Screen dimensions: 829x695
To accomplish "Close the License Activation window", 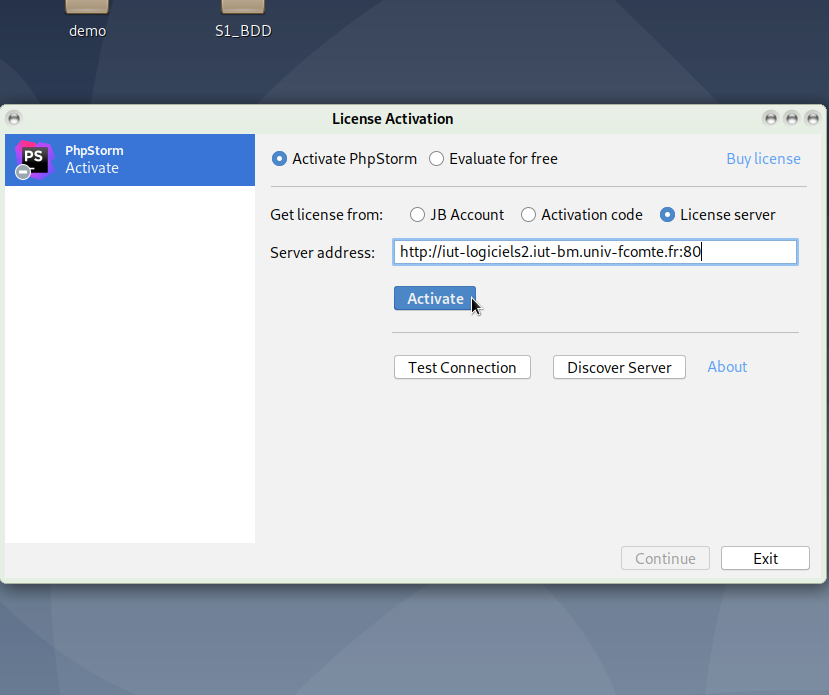I will coord(811,118).
